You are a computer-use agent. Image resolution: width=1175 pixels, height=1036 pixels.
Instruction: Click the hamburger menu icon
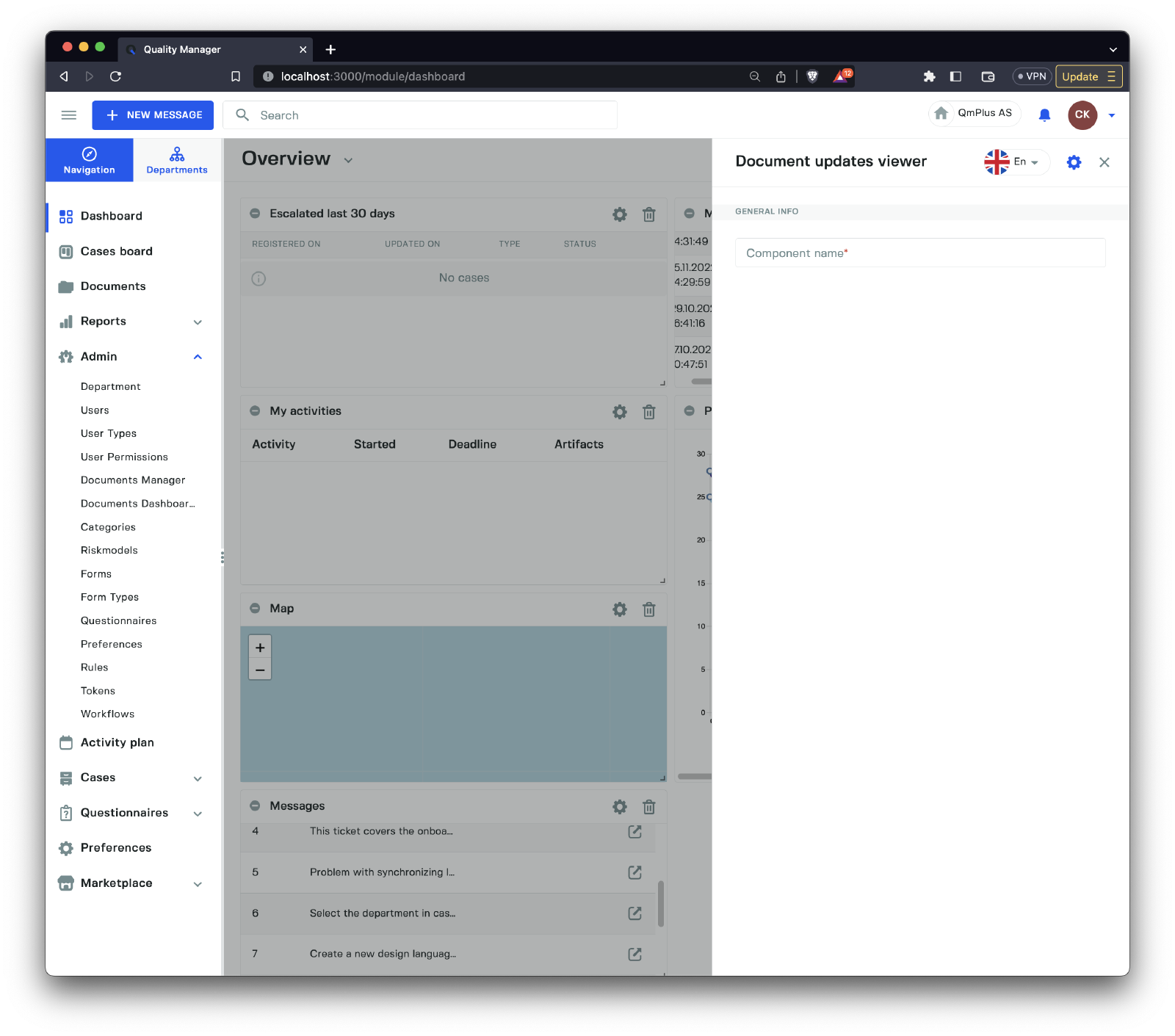[x=69, y=115]
